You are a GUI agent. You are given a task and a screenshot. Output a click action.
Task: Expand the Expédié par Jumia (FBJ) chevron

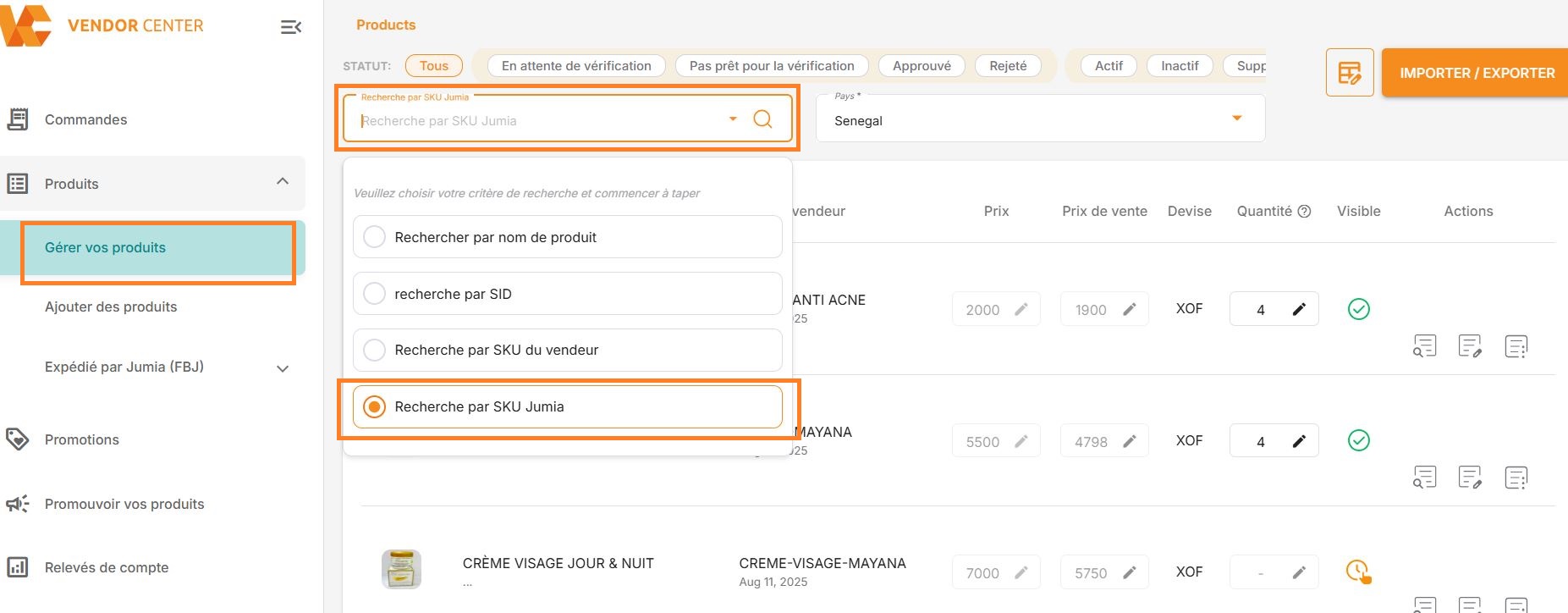coord(283,368)
